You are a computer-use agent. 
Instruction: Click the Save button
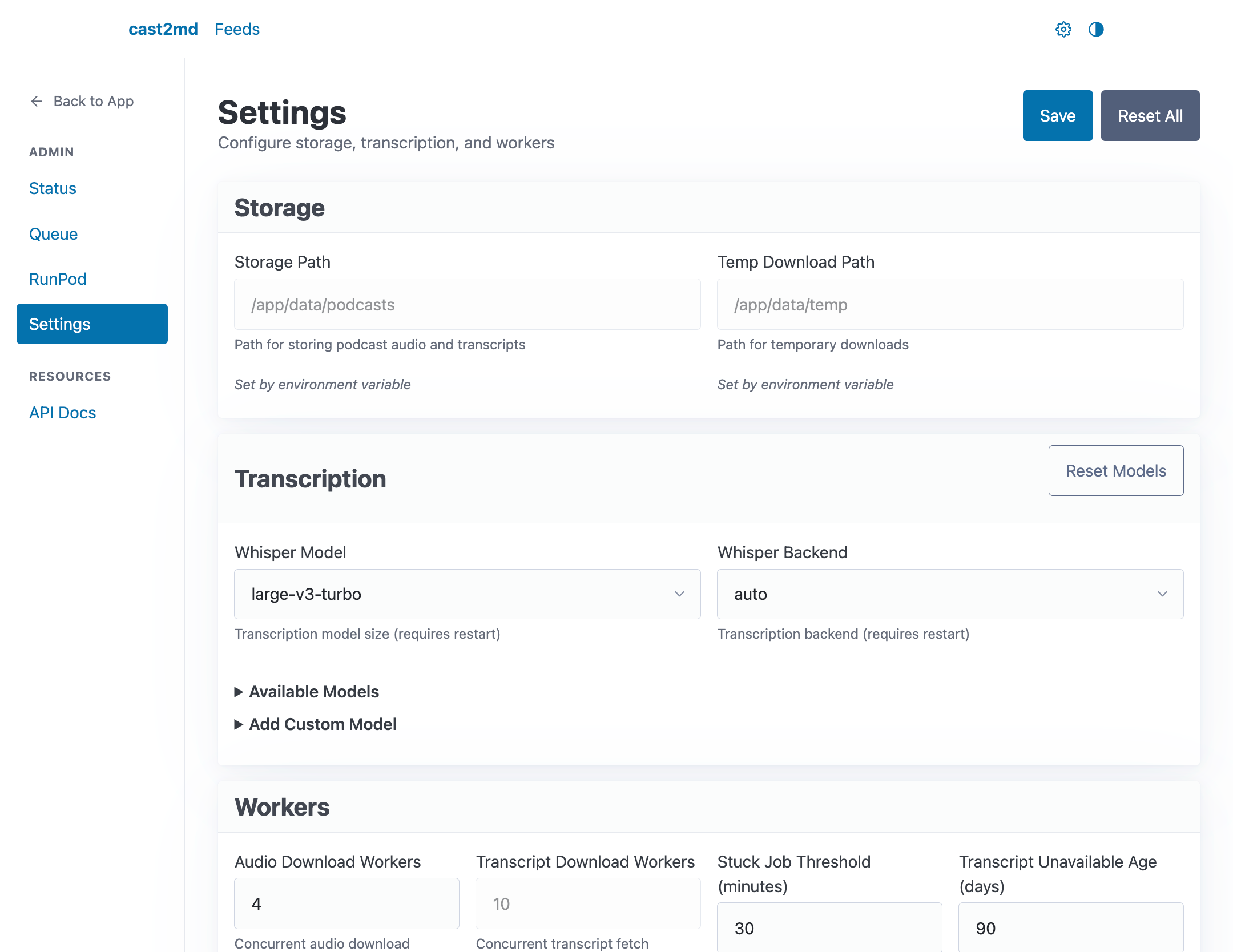tap(1057, 116)
